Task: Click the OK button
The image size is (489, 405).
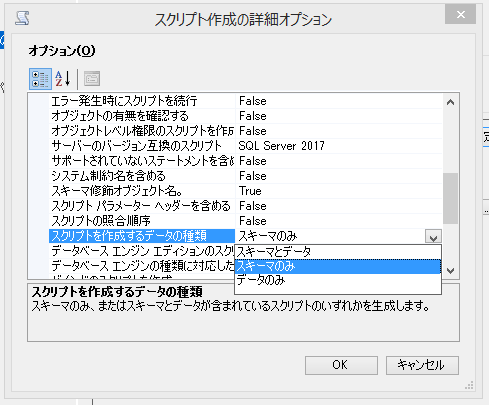Action: coord(341,365)
